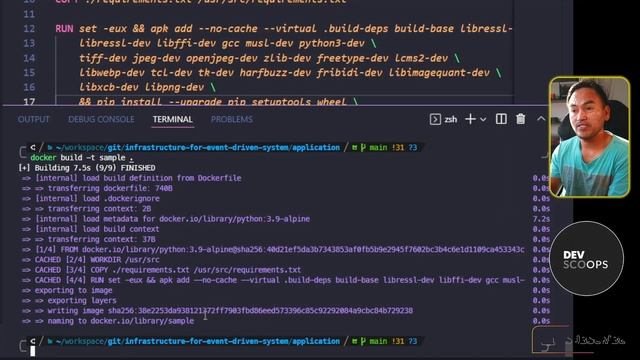Click 'CACHED [2/4] WORKDIR /usr/src' line
640x360 pixels.
coord(91,260)
